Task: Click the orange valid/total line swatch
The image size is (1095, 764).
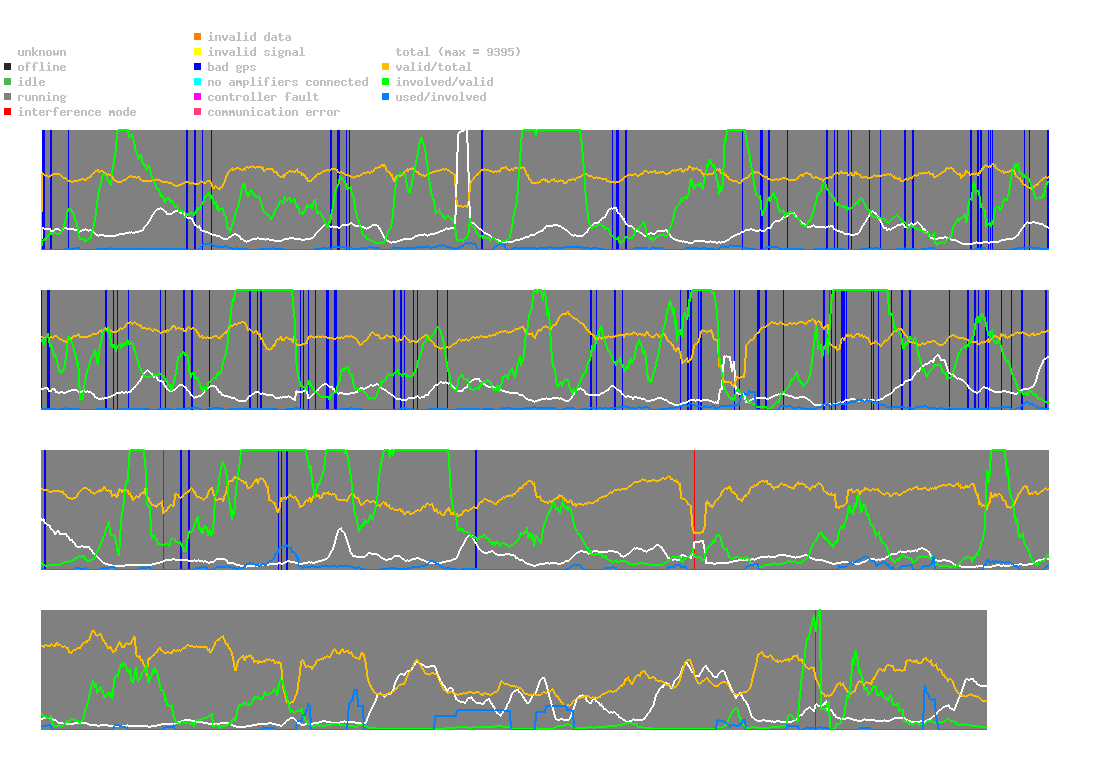Action: (x=385, y=67)
